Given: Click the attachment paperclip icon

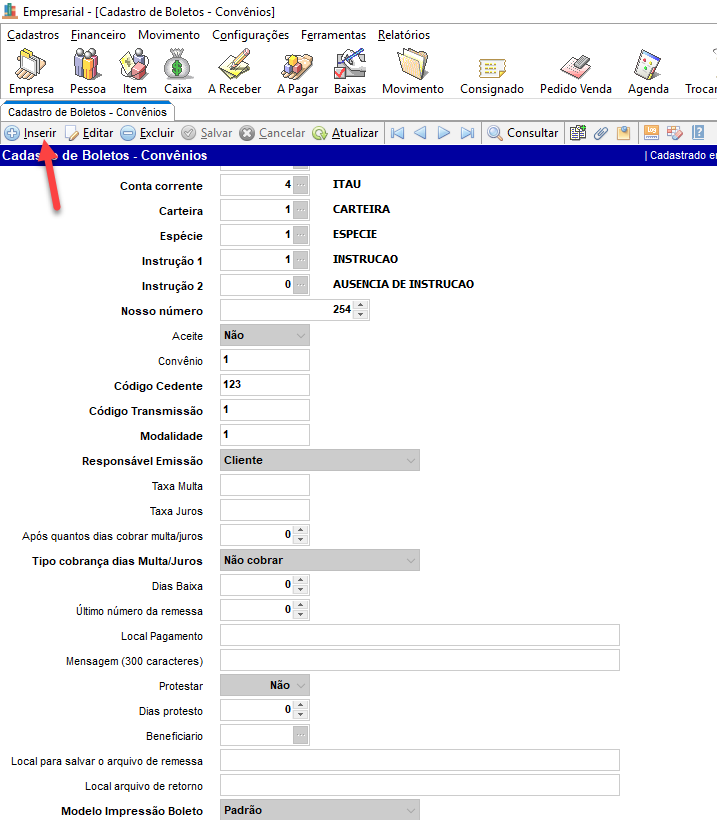Looking at the screenshot, I should (x=601, y=133).
